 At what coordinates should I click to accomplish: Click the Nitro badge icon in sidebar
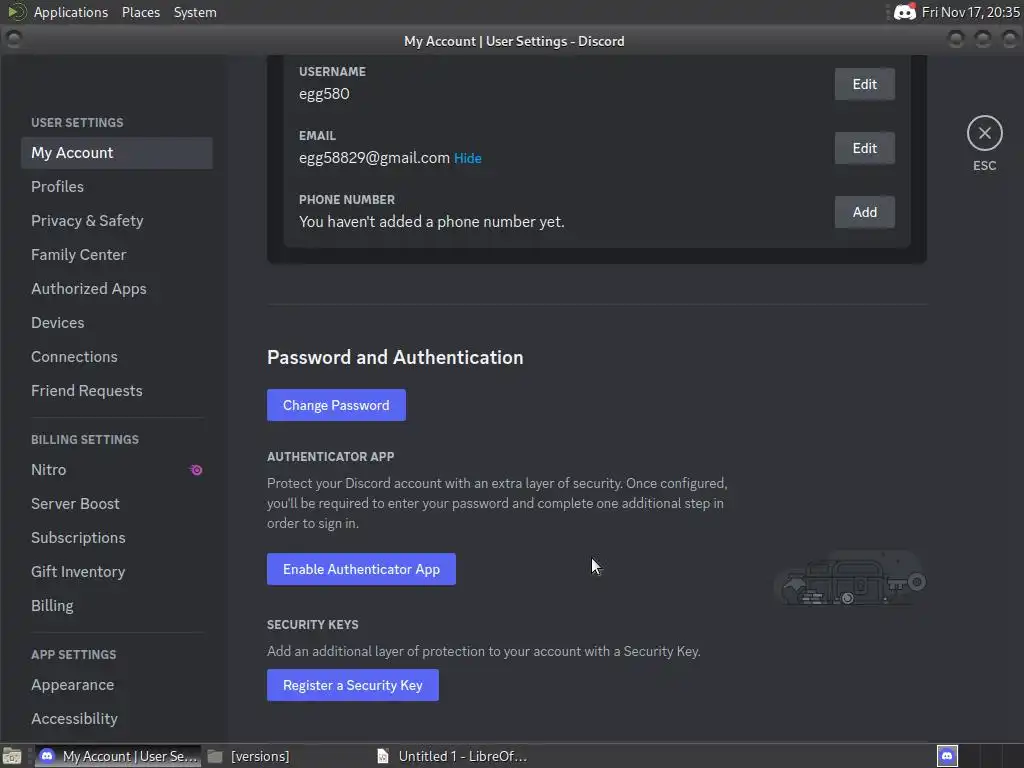tap(196, 470)
